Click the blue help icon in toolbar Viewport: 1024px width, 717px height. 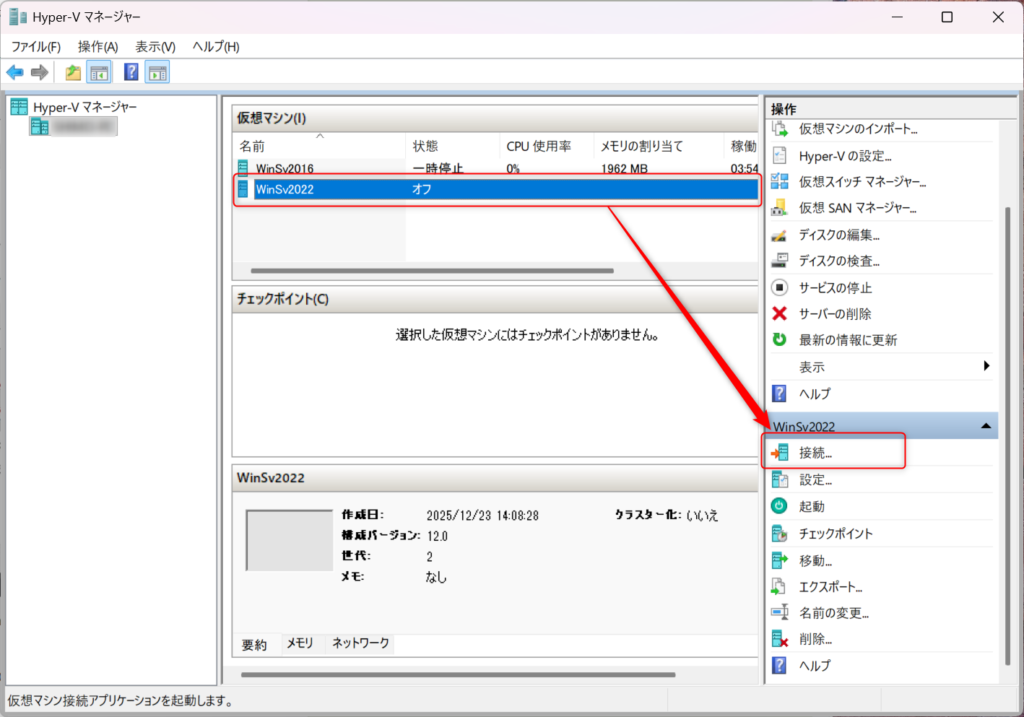[x=131, y=72]
